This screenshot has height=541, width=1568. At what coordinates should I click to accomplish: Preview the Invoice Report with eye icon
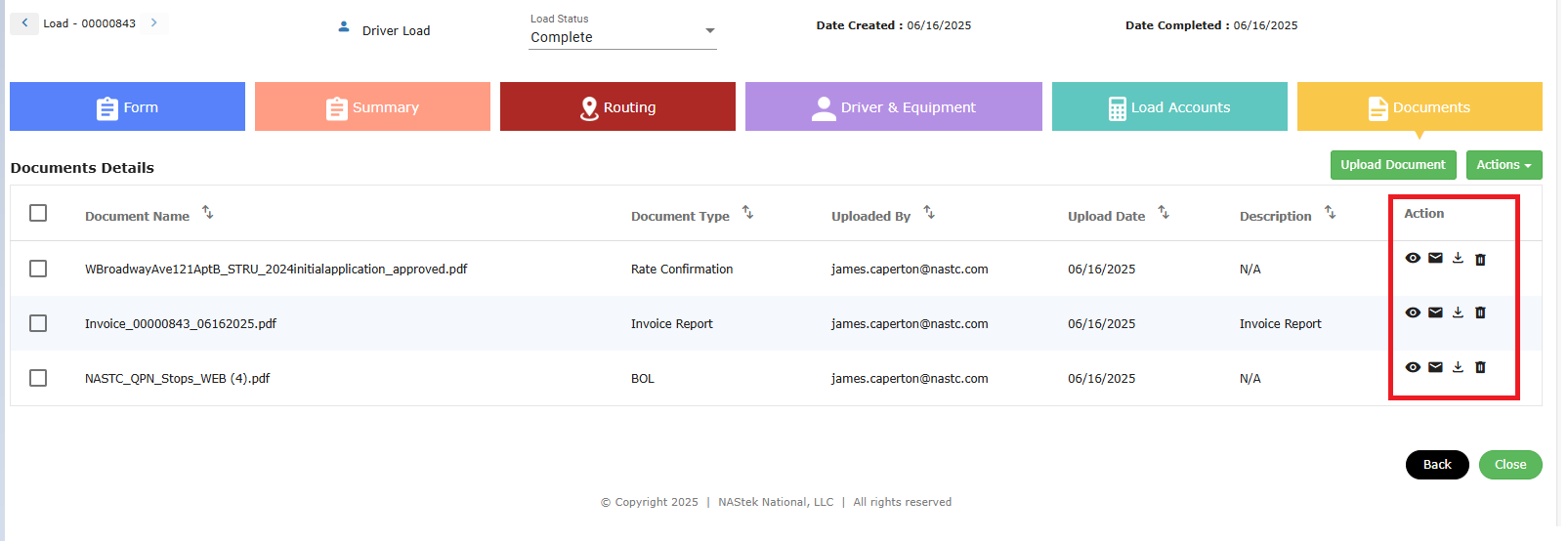[x=1413, y=312]
